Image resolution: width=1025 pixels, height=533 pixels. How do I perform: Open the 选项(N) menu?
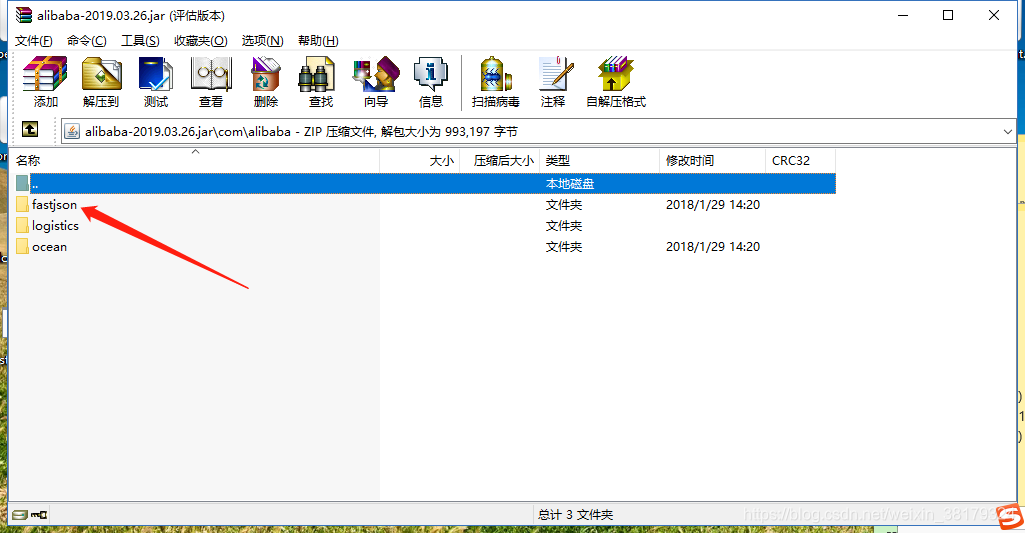[262, 41]
